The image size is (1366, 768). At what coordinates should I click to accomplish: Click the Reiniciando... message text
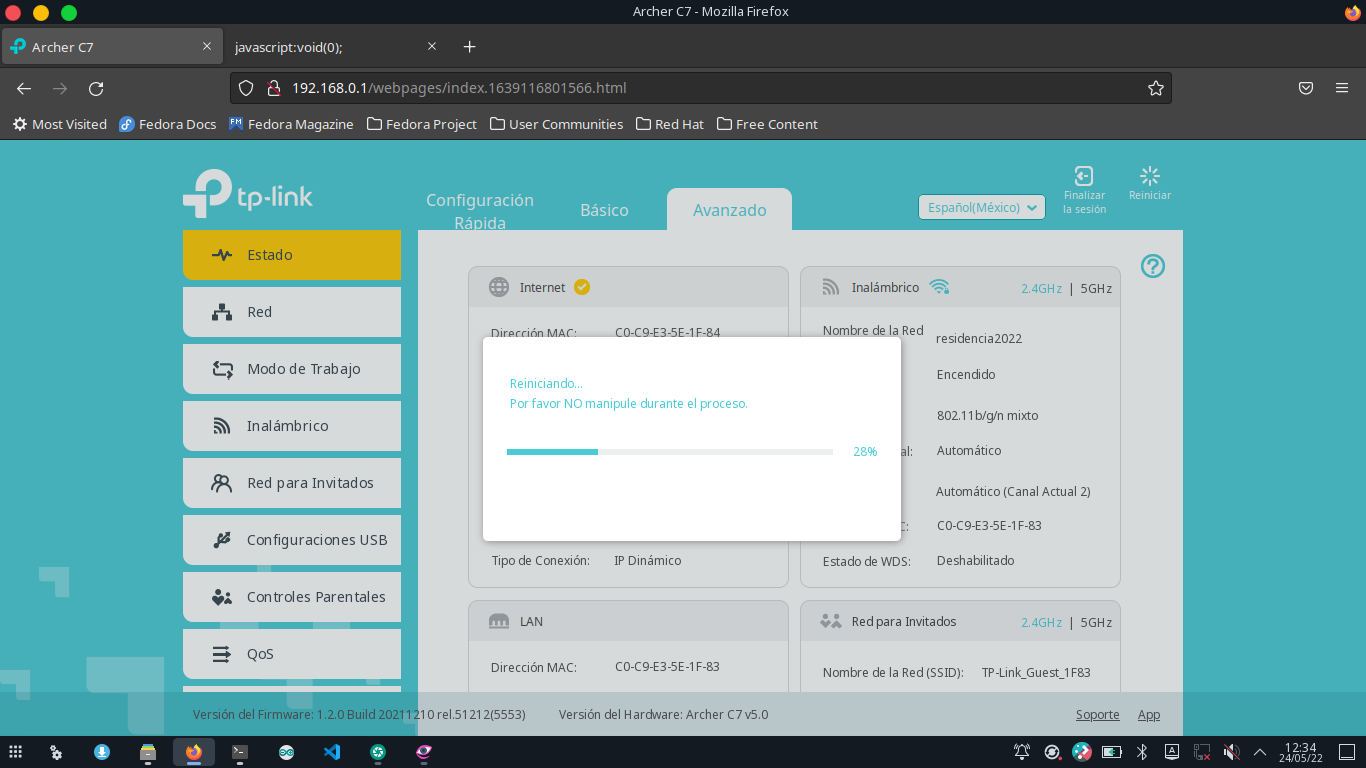(x=546, y=383)
